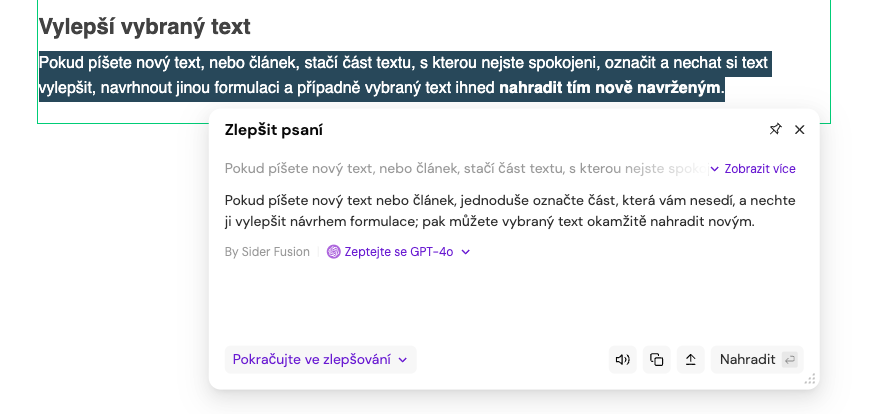This screenshot has width=869, height=414.
Task: Click the By Sider Fusion label
Action: [267, 252]
